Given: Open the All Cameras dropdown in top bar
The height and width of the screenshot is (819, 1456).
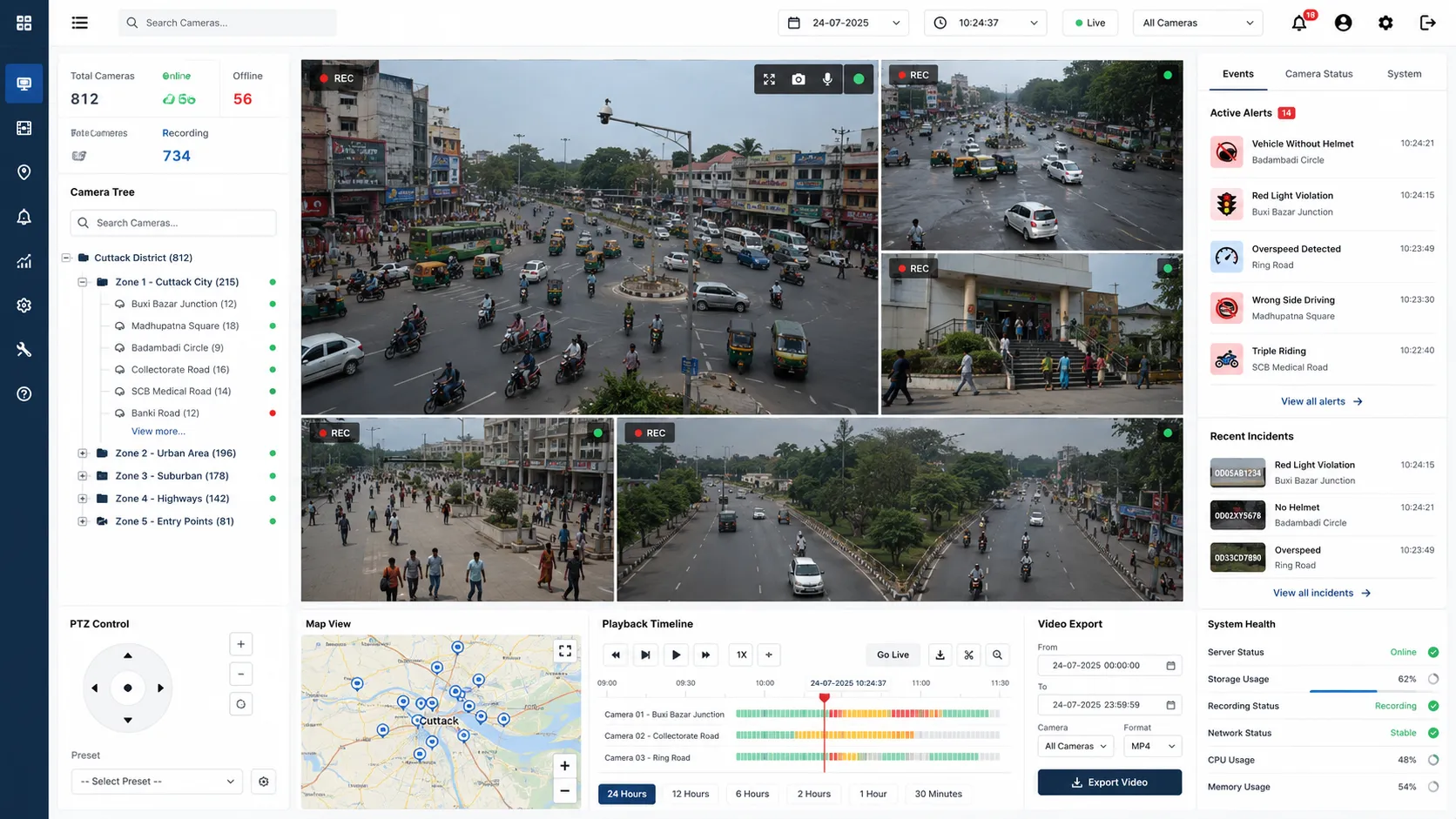Looking at the screenshot, I should [x=1197, y=23].
